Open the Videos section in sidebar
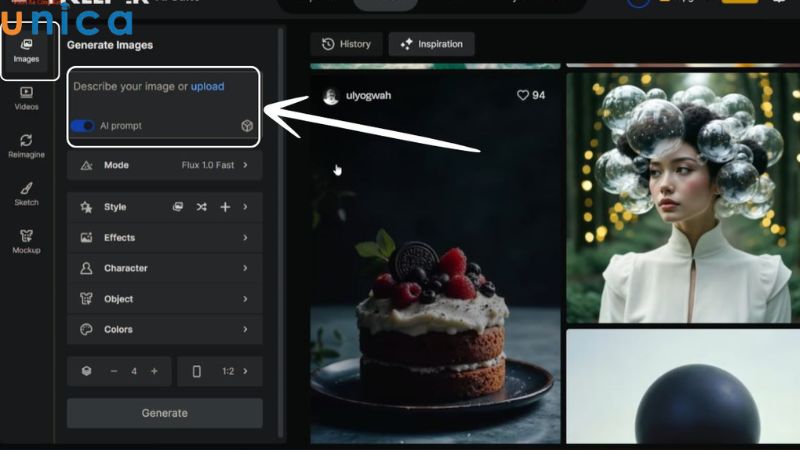 (26, 98)
